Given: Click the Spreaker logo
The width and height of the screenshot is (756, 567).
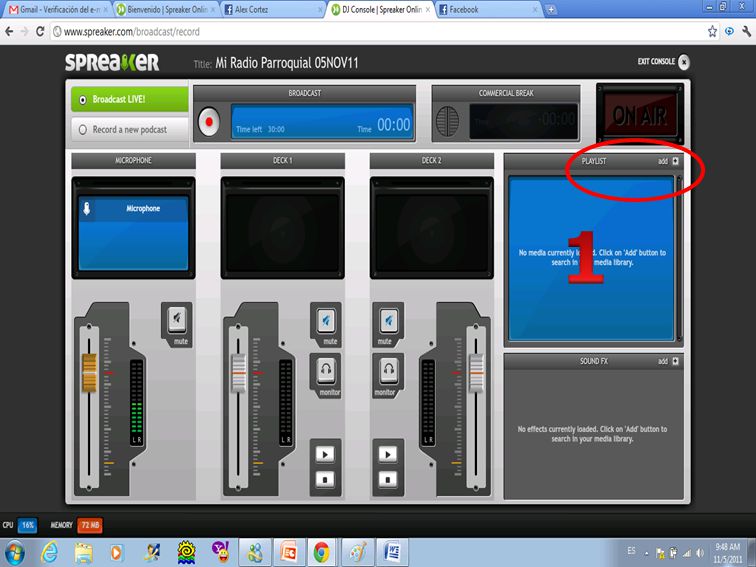Looking at the screenshot, I should pyautogui.click(x=112, y=62).
